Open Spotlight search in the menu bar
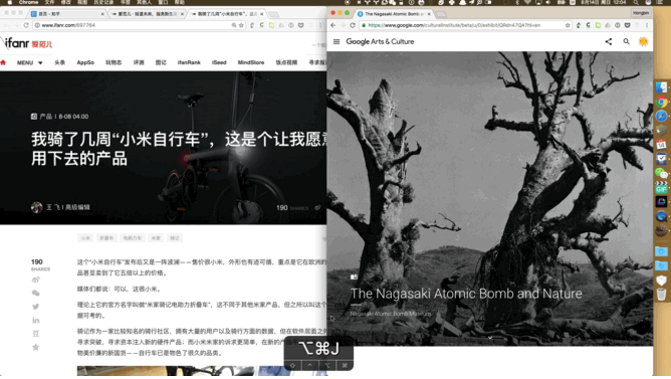 click(636, 3)
